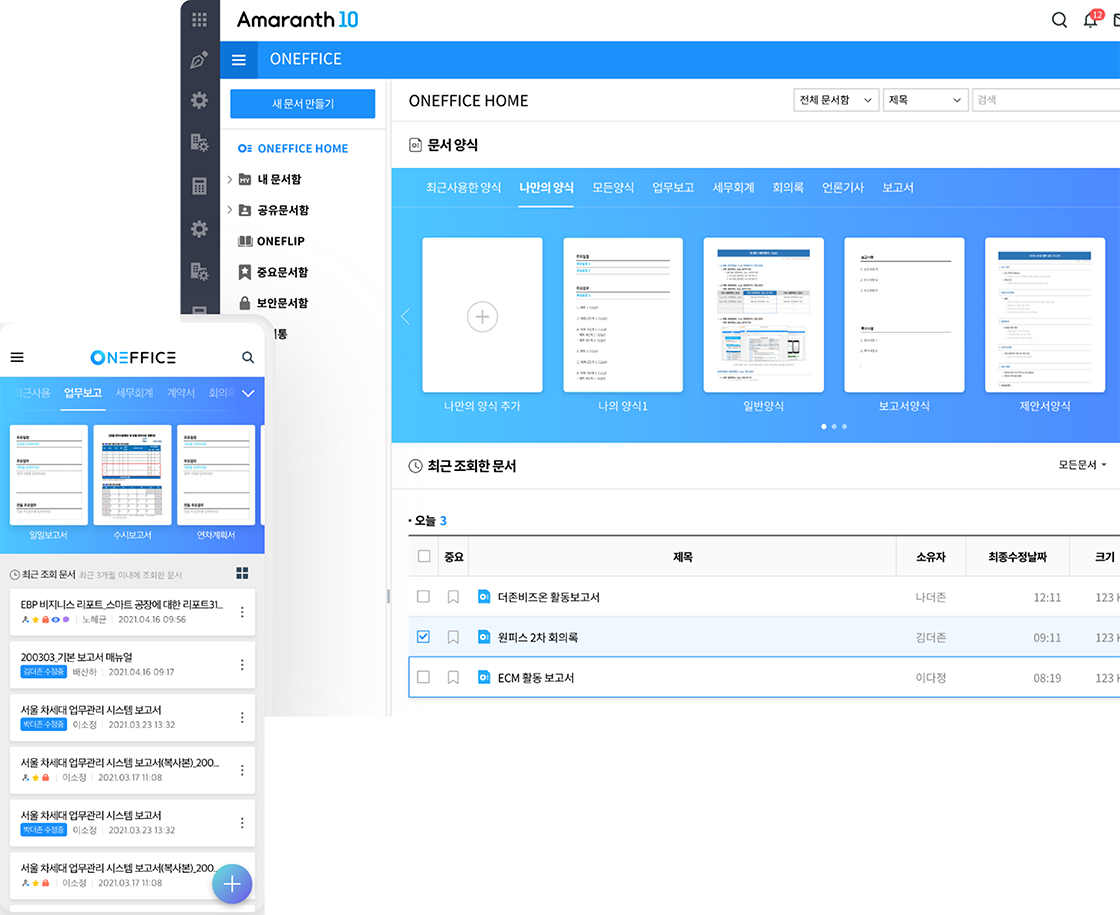This screenshot has width=1120, height=915.
Task: Click the pen edit icon in dark sidebar
Action: point(199,60)
